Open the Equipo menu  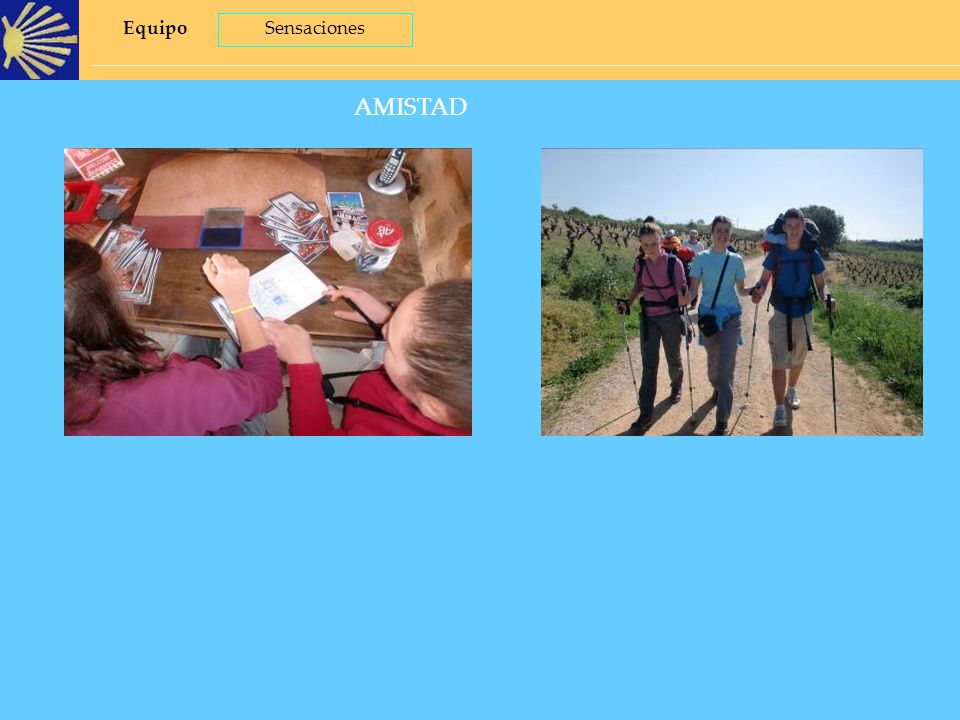coord(155,29)
